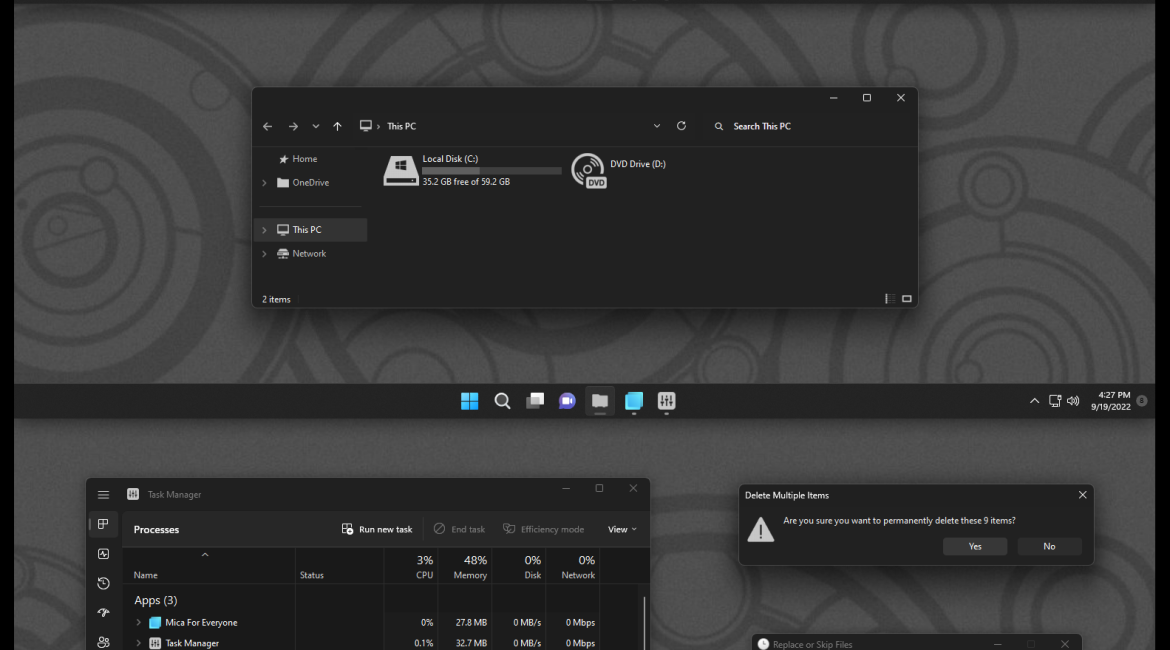This screenshot has width=1170, height=650.
Task: Select Home in the navigation pane
Action: (x=304, y=159)
